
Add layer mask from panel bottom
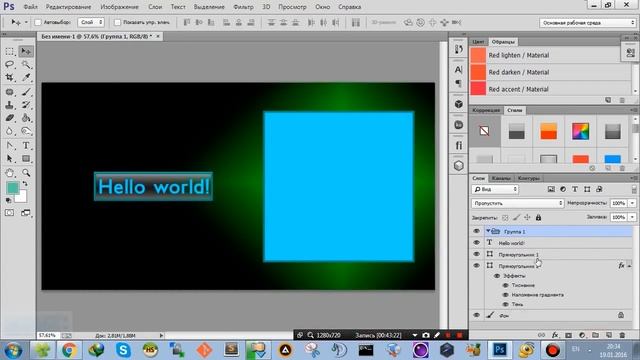(x=569, y=335)
